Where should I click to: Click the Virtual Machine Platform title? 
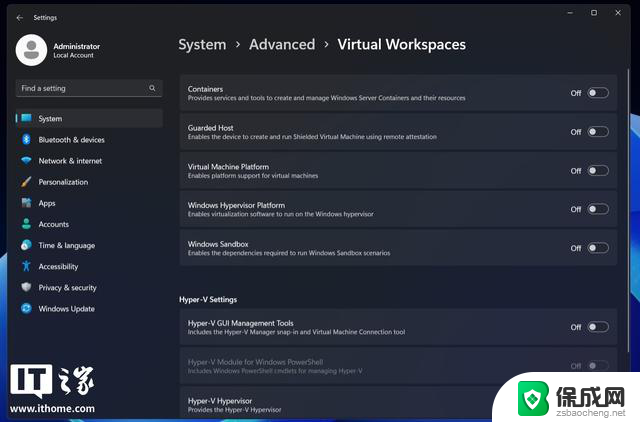click(x=228, y=167)
